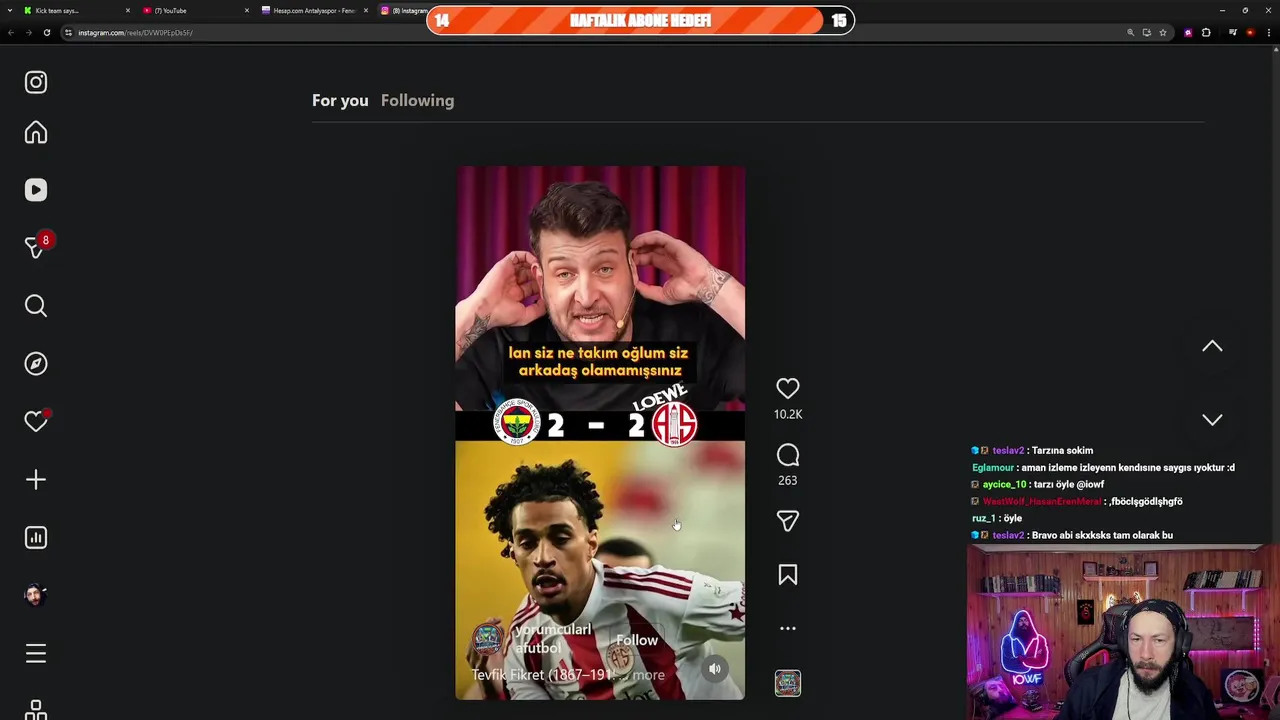Go to the Home feed icon
This screenshot has height=720, width=1280.
36,133
